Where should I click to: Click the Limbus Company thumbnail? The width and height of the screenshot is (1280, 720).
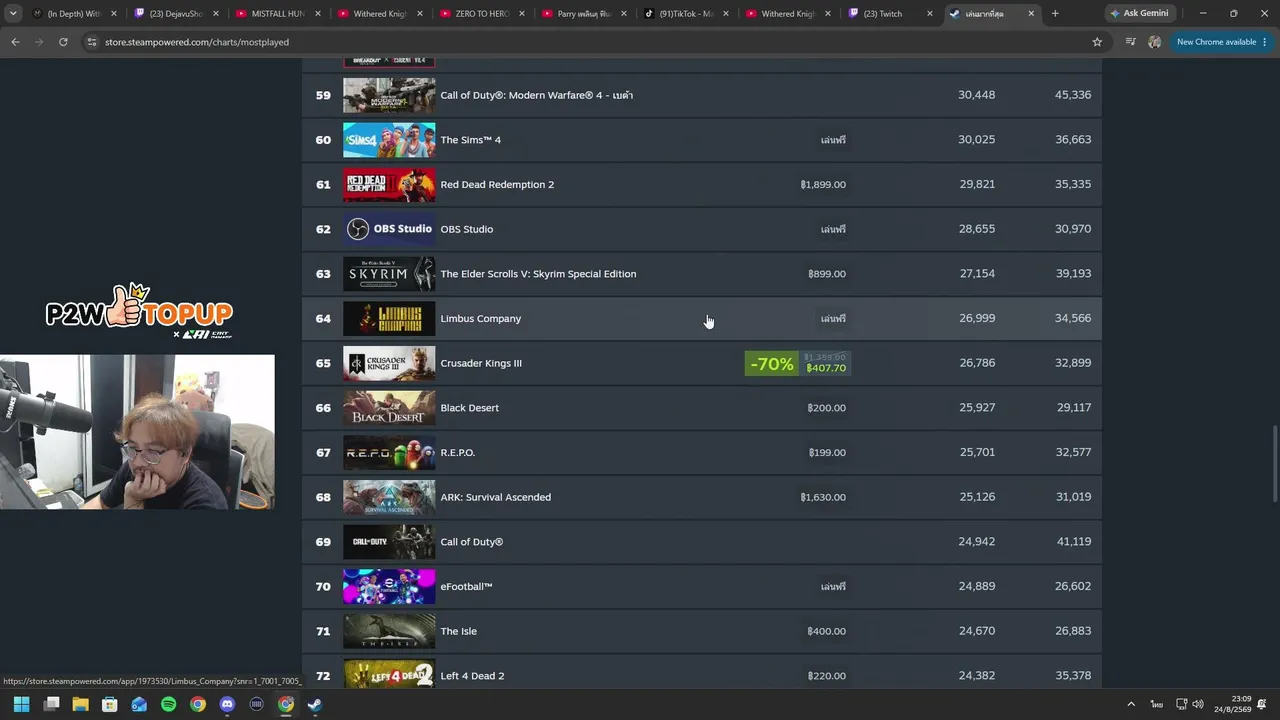pyautogui.click(x=389, y=319)
